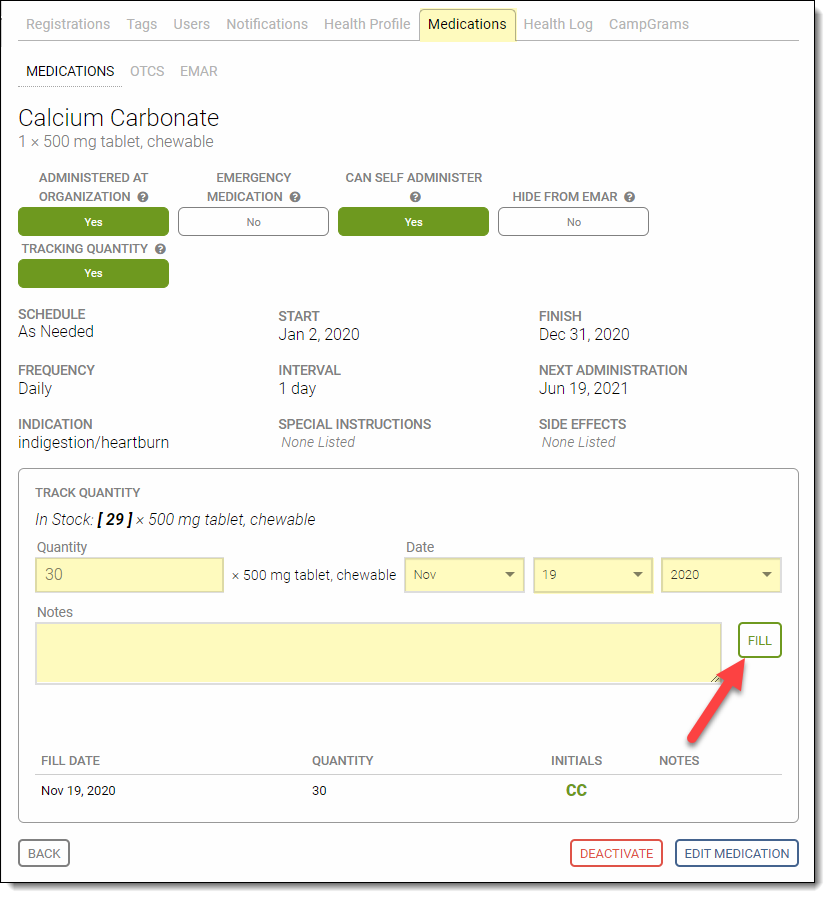Click help icon next to Administered at Organization
Screen dimensions: 830x898
(143, 197)
